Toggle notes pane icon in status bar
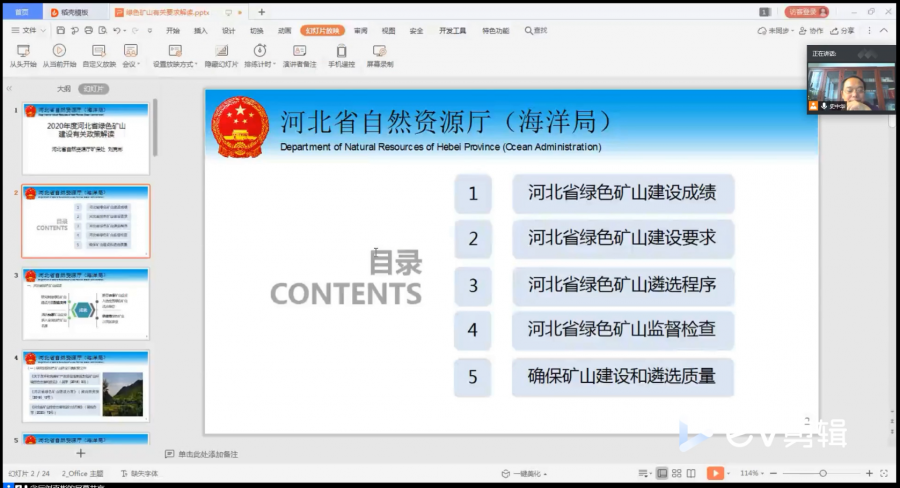900x488 pixels. [x=644, y=474]
